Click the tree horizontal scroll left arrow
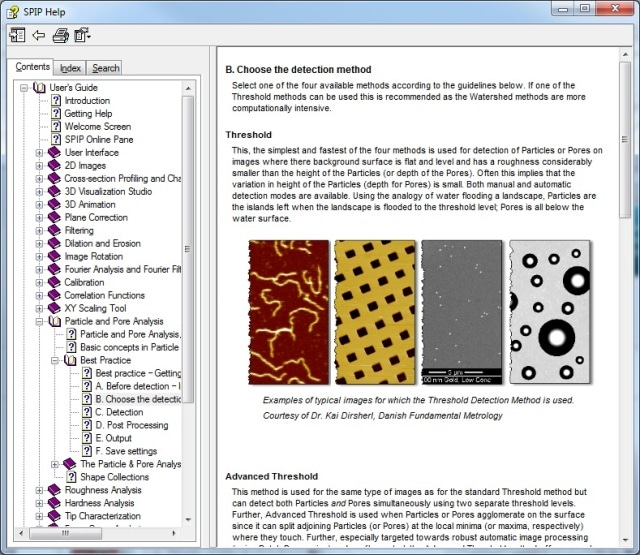This screenshot has height=555, width=640. click(x=21, y=533)
